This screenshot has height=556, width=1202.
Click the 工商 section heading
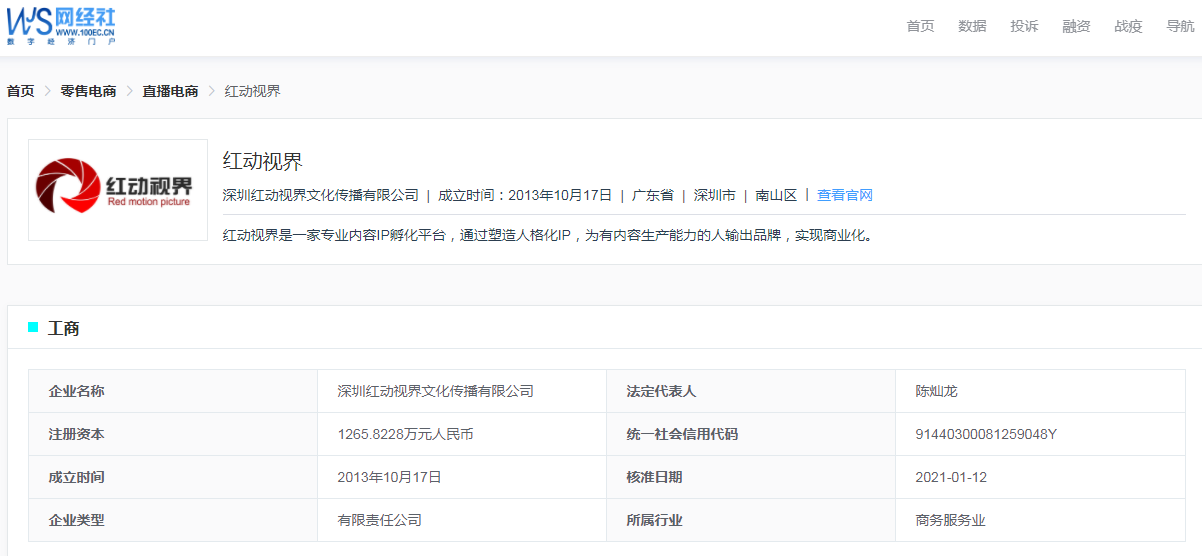point(64,328)
